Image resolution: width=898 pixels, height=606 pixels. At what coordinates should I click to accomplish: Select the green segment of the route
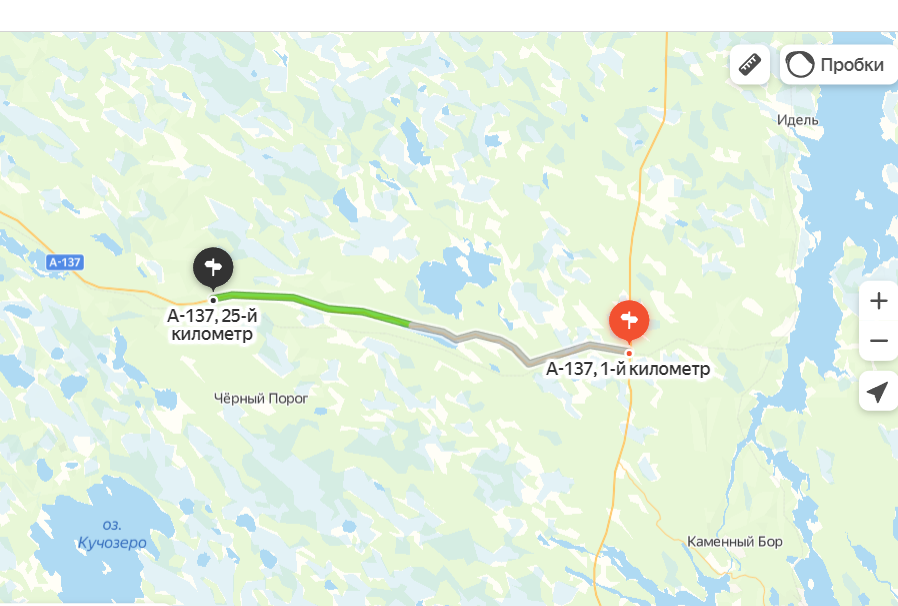(x=312, y=303)
